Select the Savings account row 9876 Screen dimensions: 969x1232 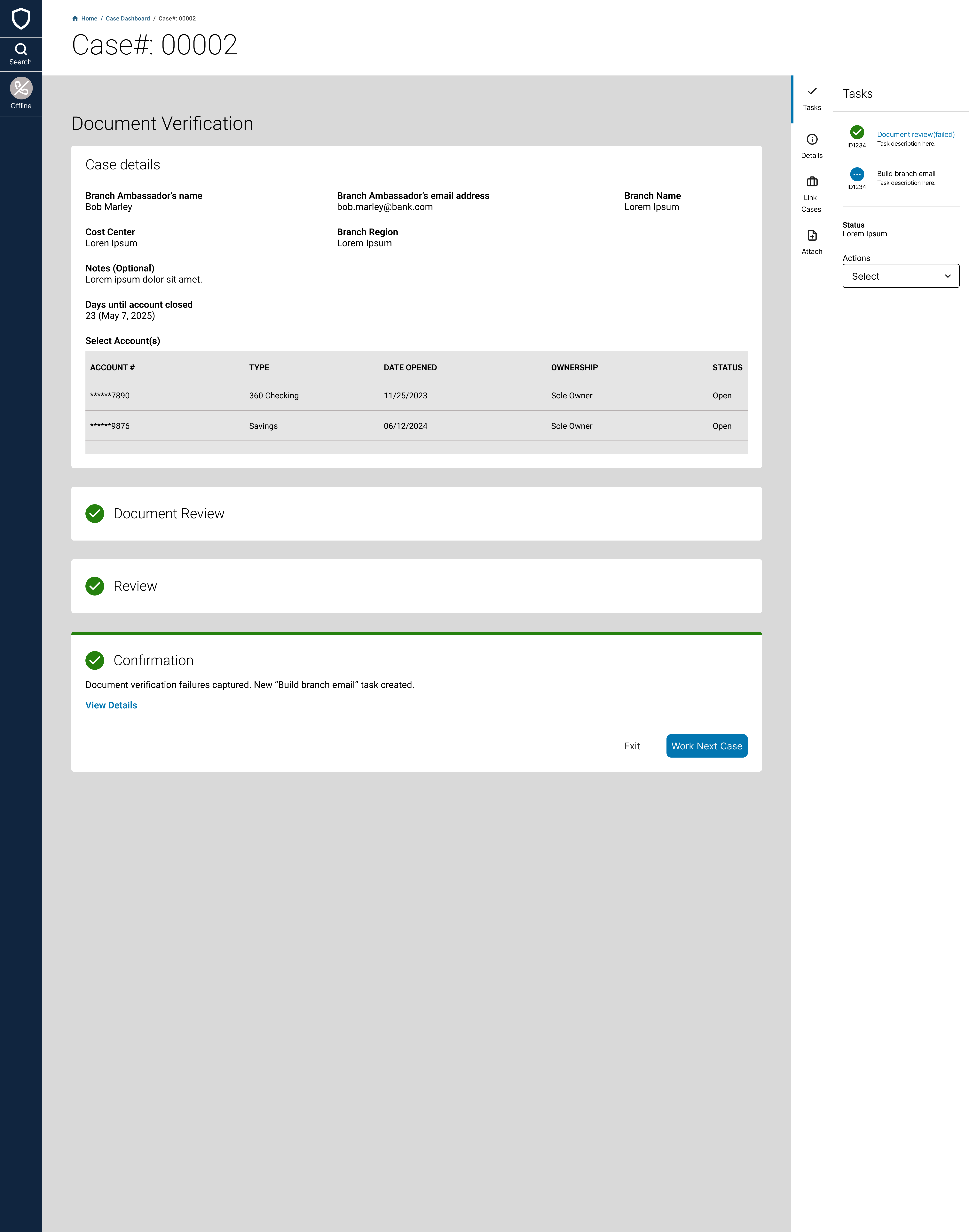(x=109, y=426)
